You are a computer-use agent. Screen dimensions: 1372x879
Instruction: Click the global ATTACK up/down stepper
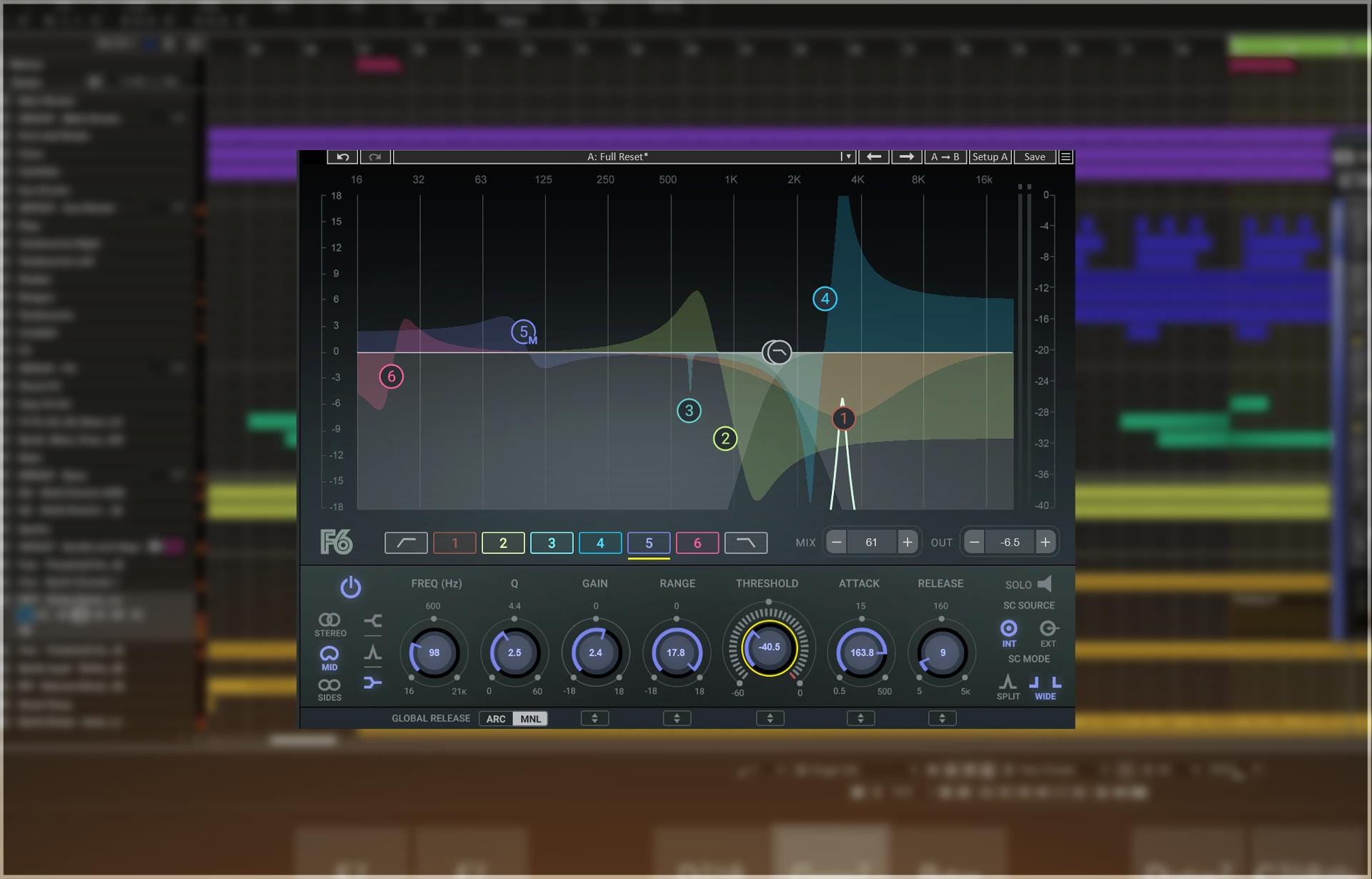click(860, 718)
